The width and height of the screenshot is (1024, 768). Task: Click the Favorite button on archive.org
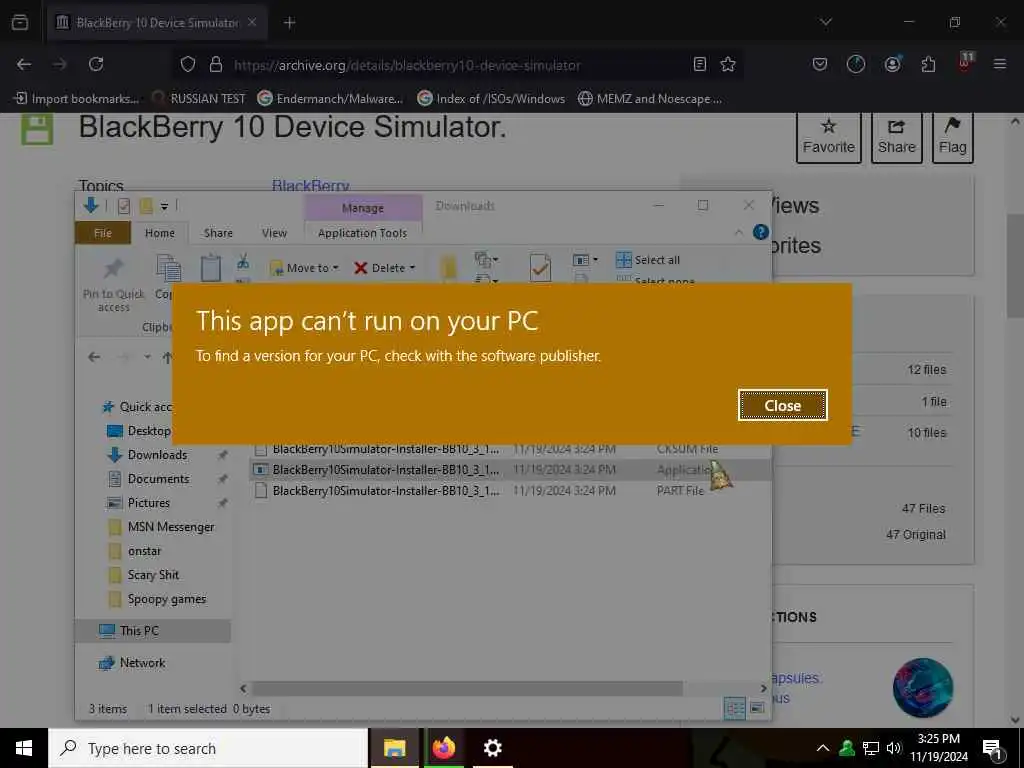(x=829, y=136)
